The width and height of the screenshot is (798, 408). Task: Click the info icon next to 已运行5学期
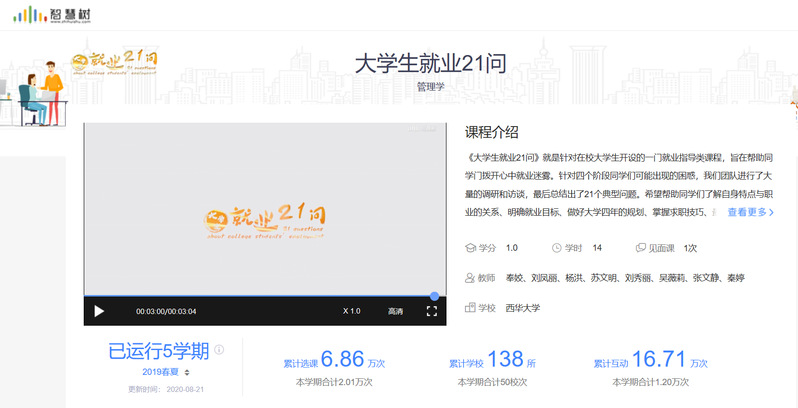tap(219, 349)
